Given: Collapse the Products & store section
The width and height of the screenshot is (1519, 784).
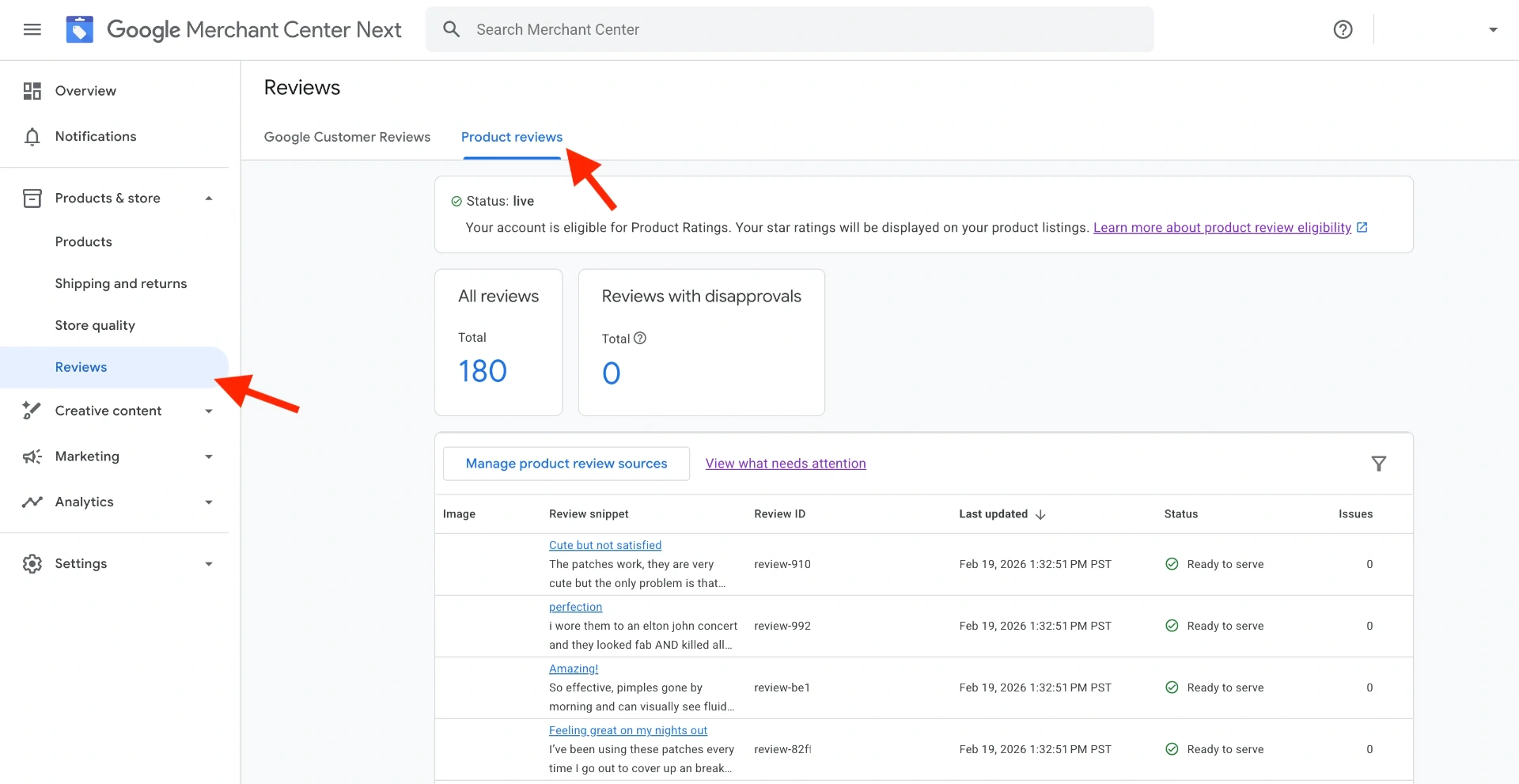Looking at the screenshot, I should tap(209, 199).
